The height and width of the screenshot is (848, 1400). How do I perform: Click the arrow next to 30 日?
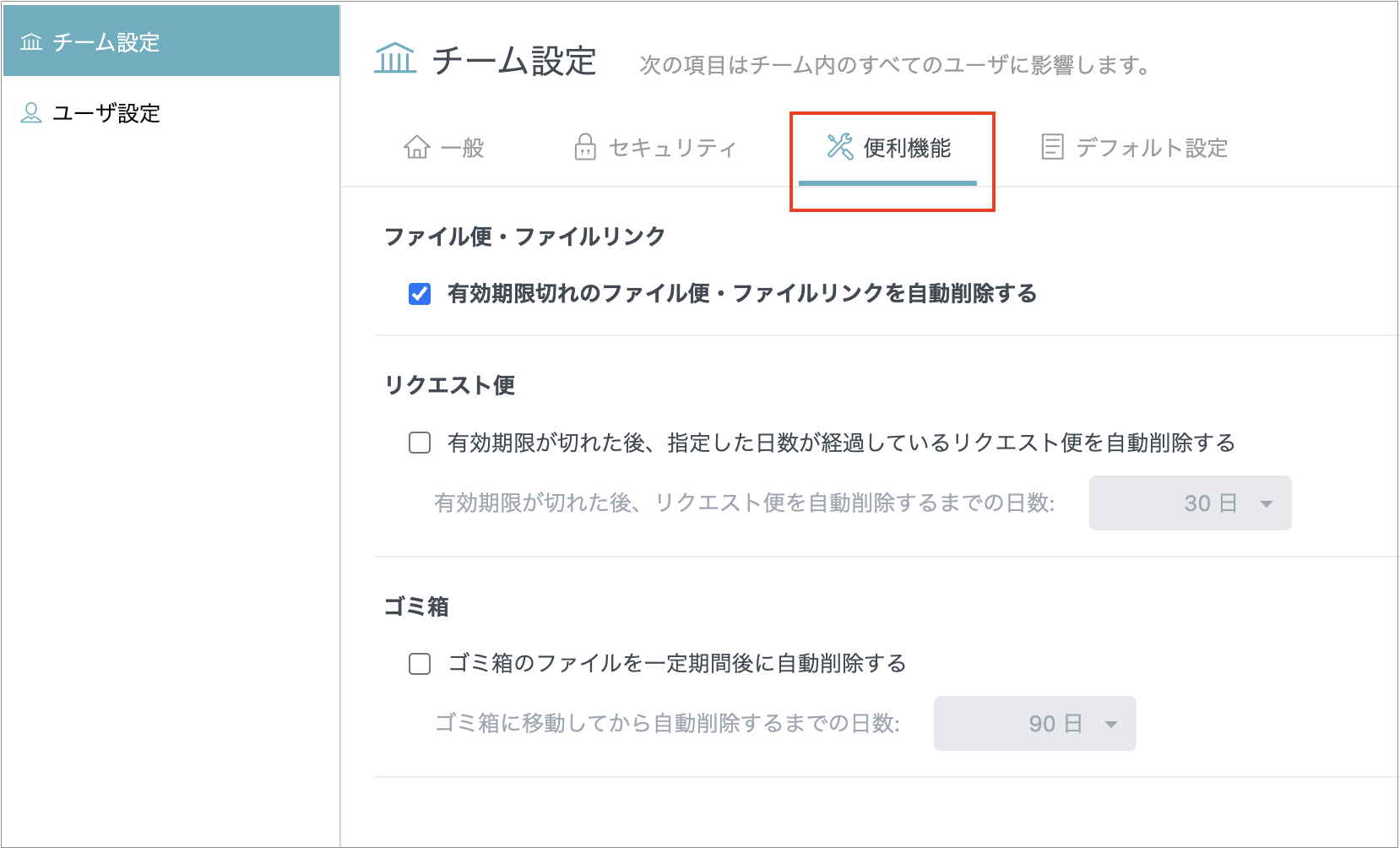point(1267,504)
